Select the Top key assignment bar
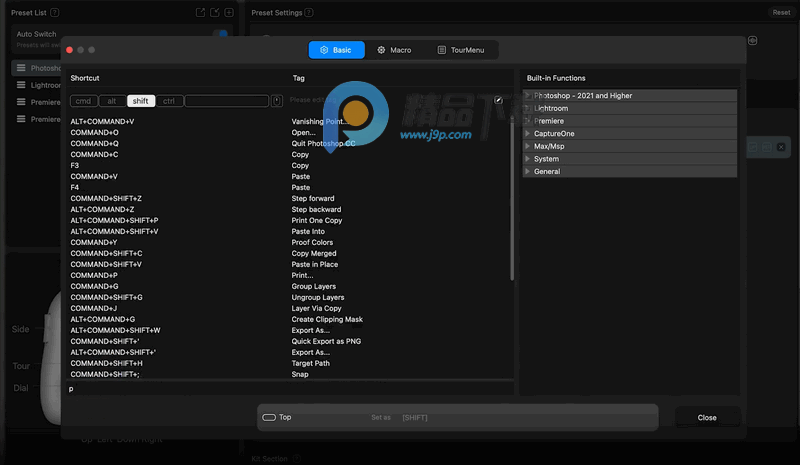The image size is (800, 465). [x=458, y=418]
